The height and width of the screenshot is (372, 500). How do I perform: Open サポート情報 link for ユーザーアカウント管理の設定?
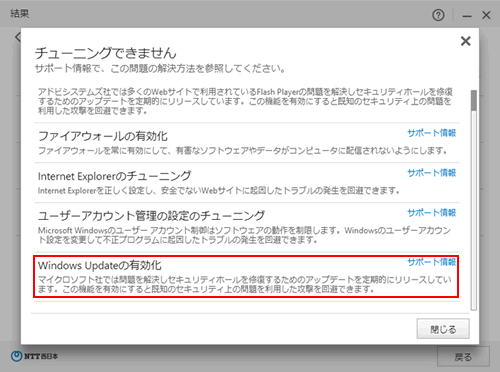coord(431,213)
